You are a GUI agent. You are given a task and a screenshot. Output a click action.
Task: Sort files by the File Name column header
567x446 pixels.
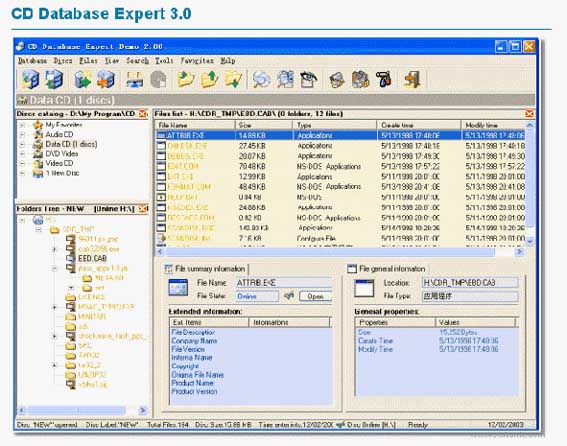195,125
